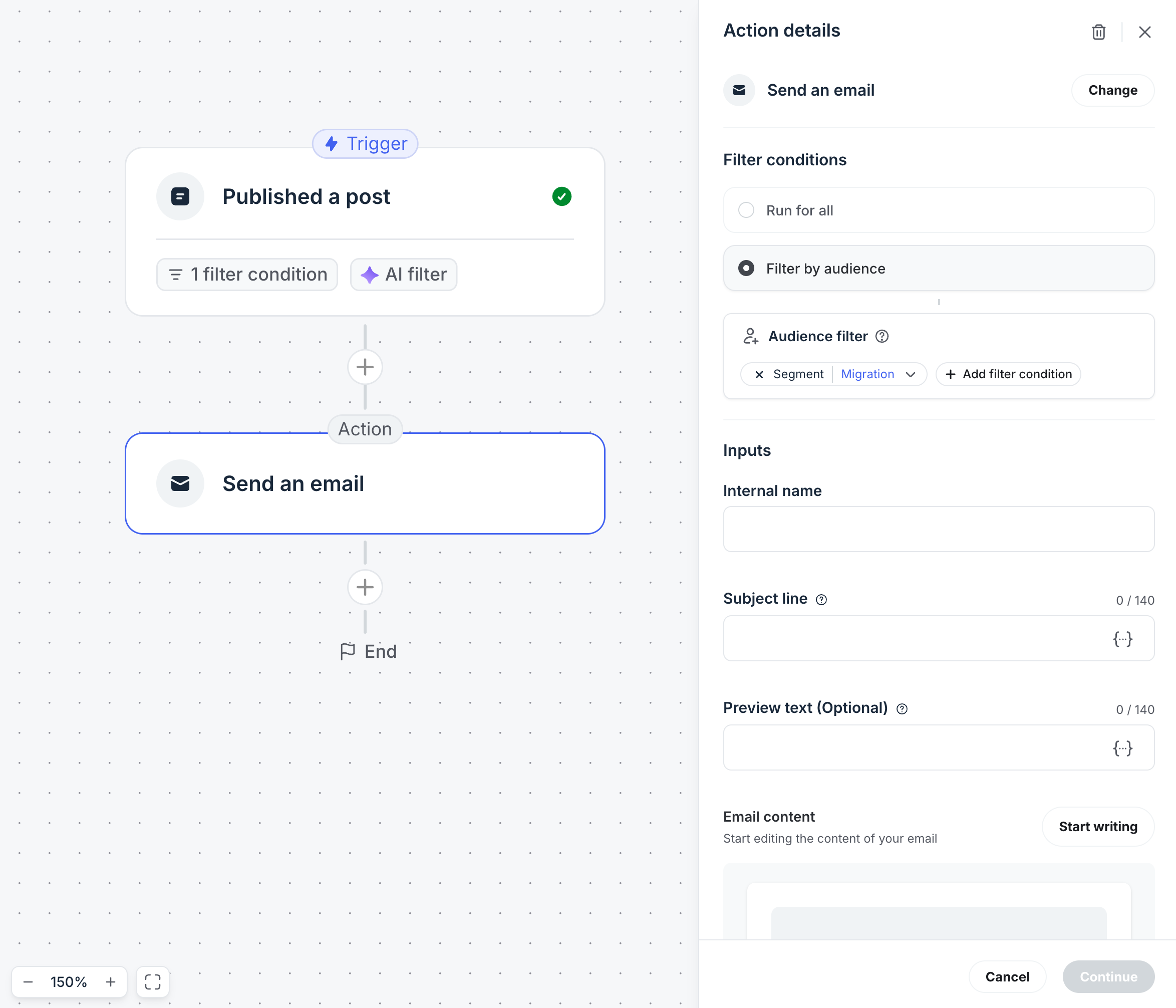Click the Audience filter person icon
The image size is (1176, 1008).
click(x=750, y=336)
